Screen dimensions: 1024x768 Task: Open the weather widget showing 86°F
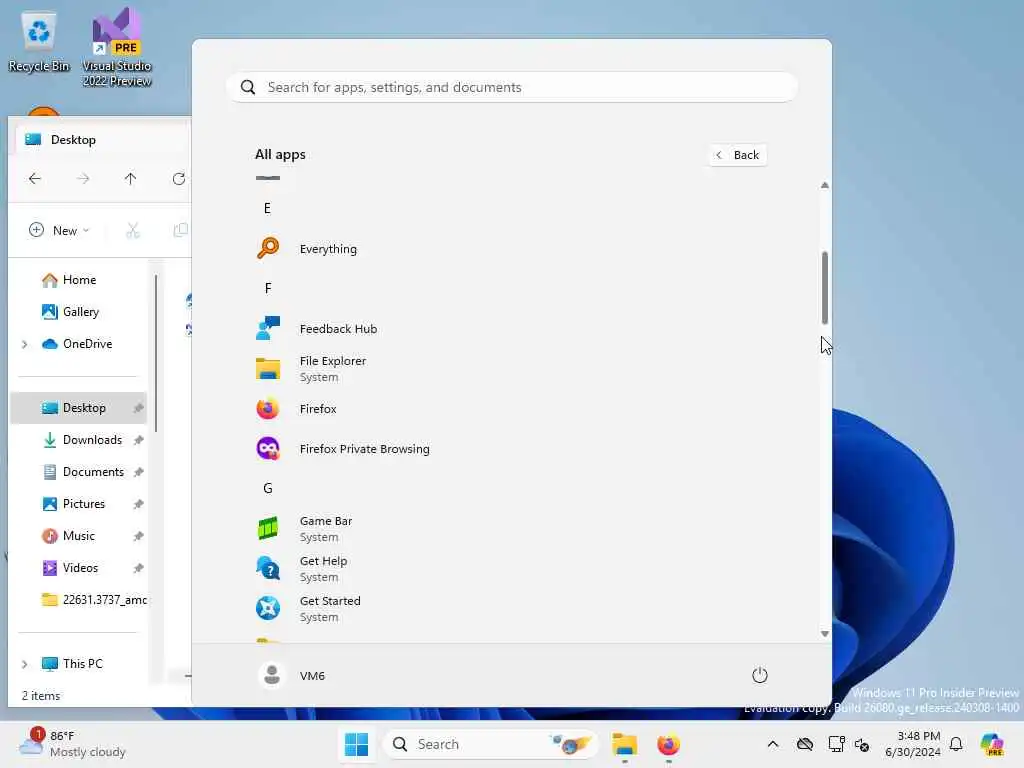click(72, 744)
